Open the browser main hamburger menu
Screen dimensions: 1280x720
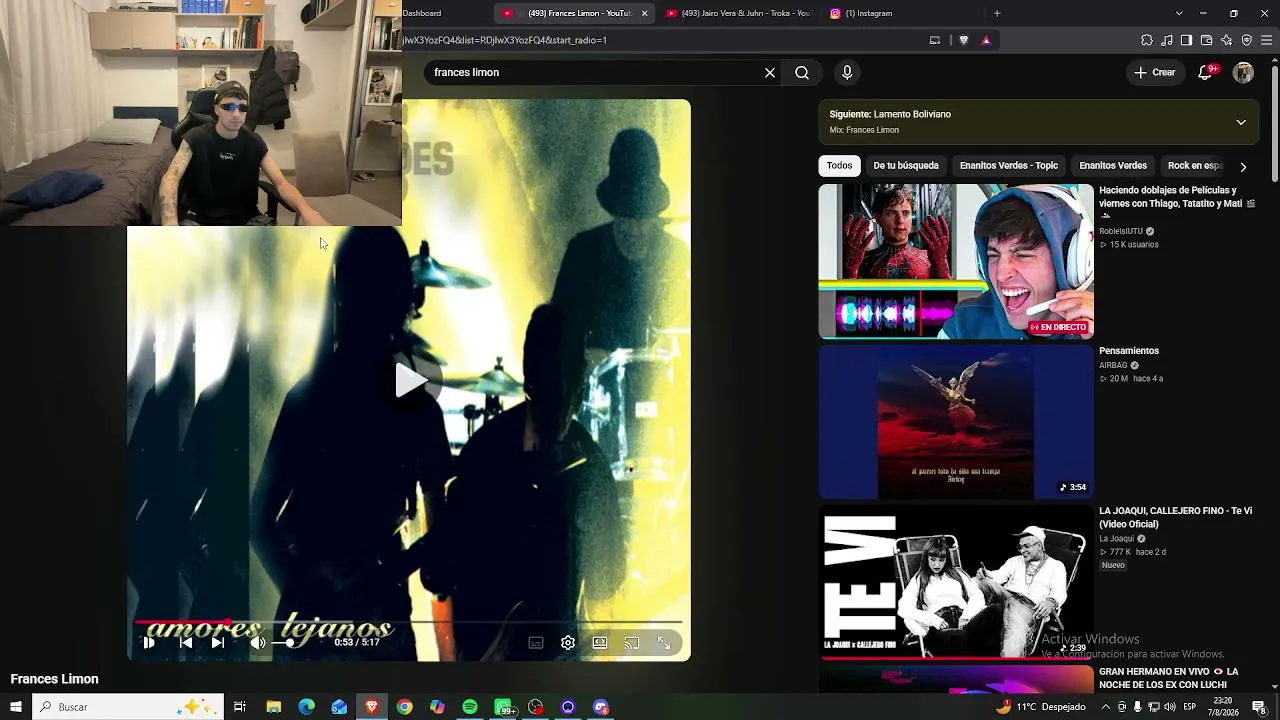[1267, 40]
